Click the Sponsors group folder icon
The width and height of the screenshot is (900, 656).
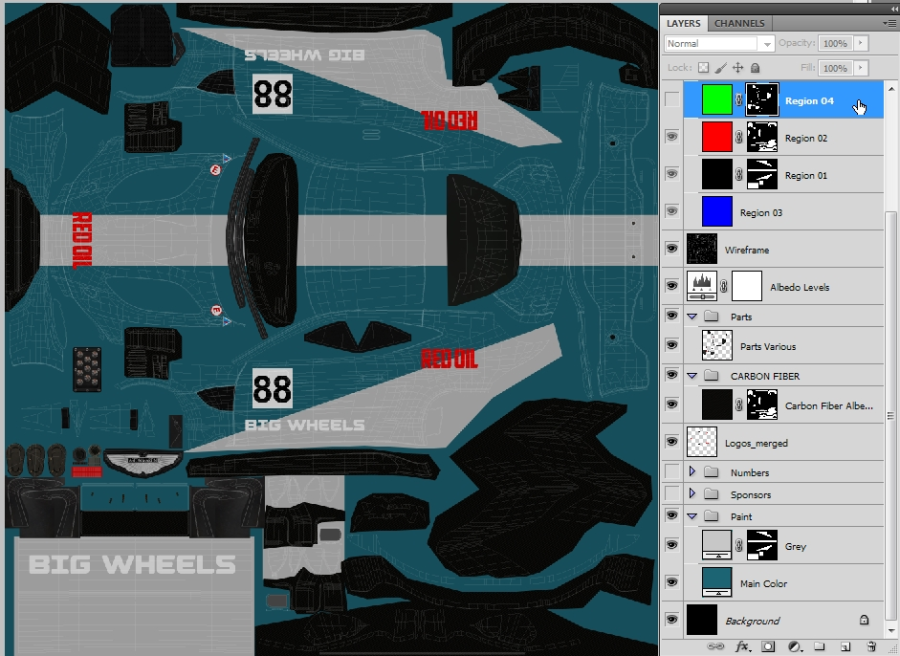coord(712,494)
